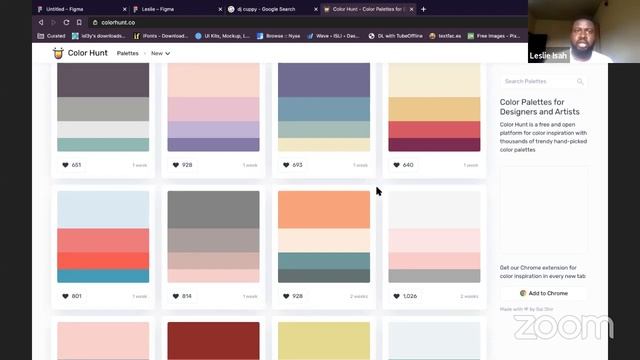This screenshot has height=360, width=640.
Task: Like the palette with 1,026 likes
Action: tap(404, 296)
